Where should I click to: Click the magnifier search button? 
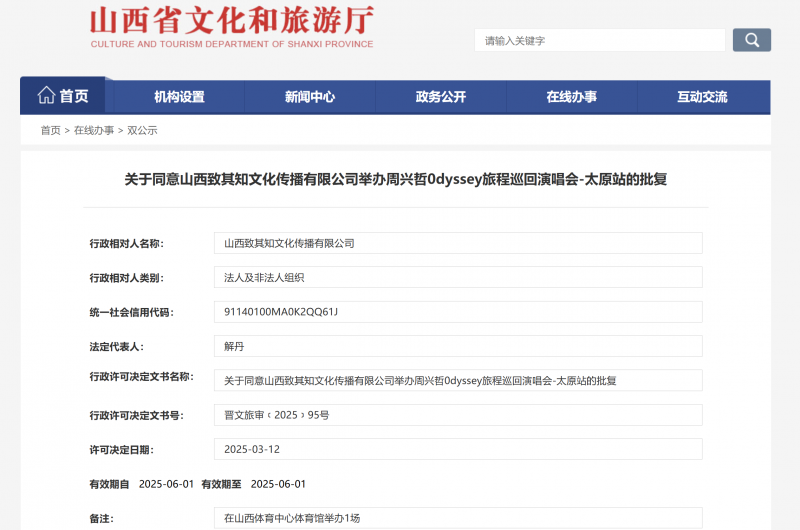coord(751,40)
